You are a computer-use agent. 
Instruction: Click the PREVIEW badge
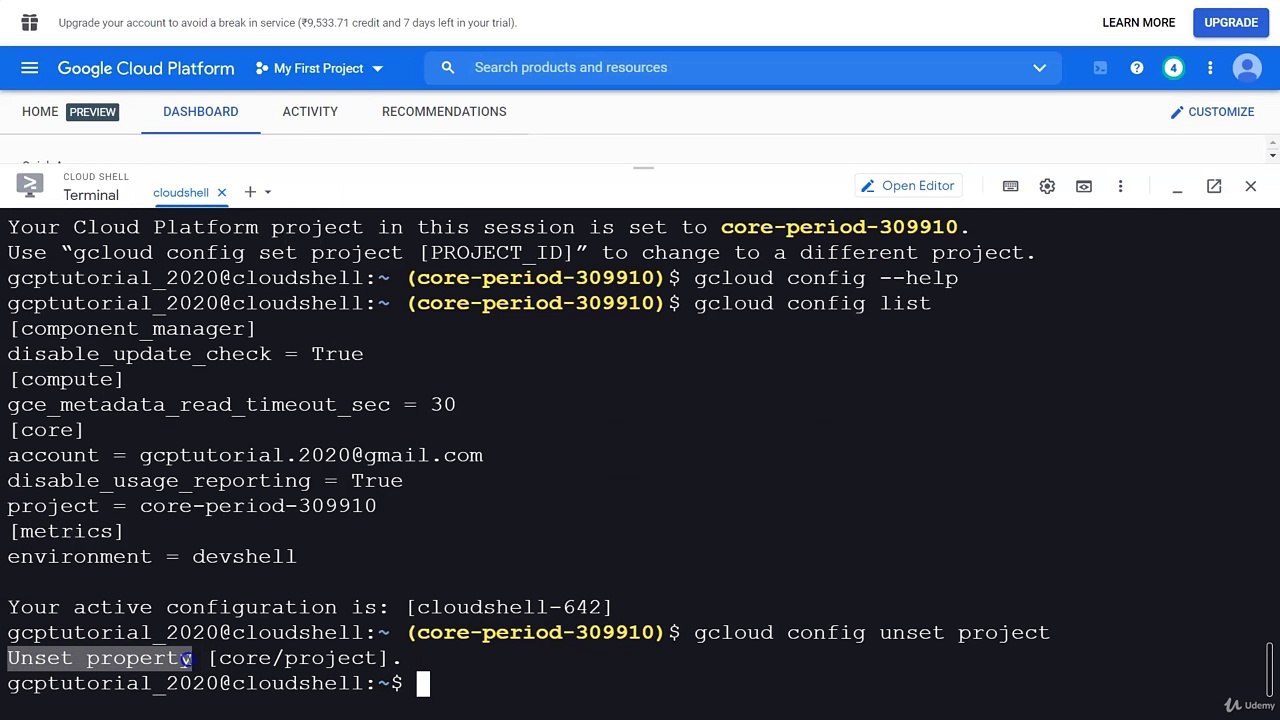coord(92,112)
